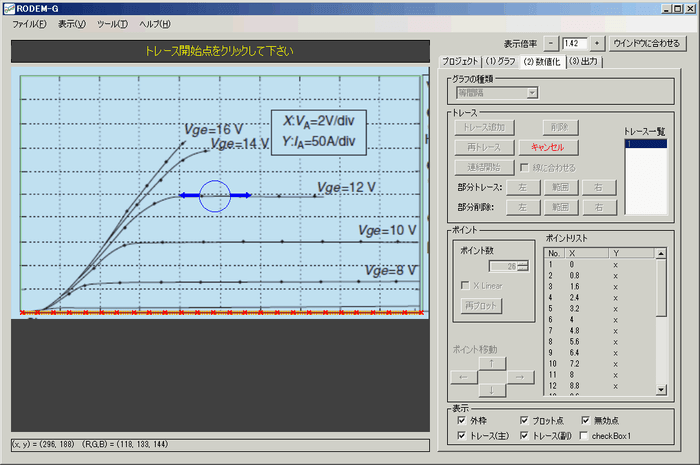Open the グラフの種類 dropdown
Screen dimensions: 700x465
532,93
